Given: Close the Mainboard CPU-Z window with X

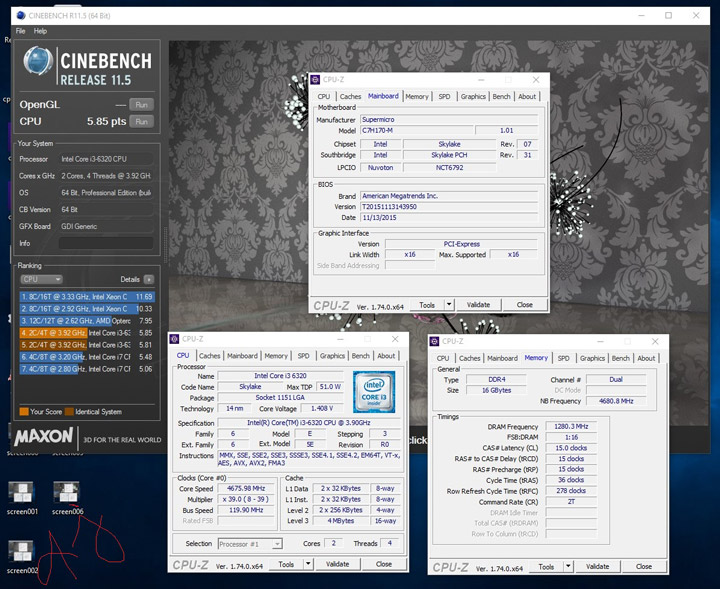Looking at the screenshot, I should (536, 79).
